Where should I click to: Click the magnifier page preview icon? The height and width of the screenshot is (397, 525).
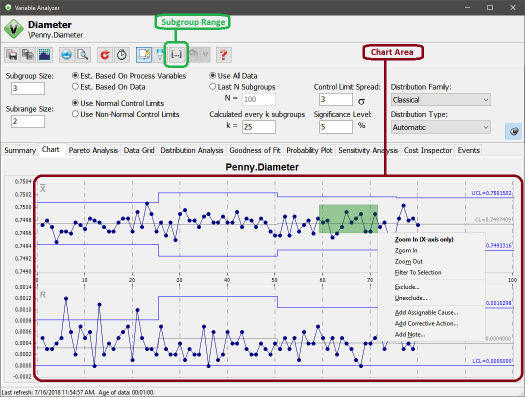83,55
